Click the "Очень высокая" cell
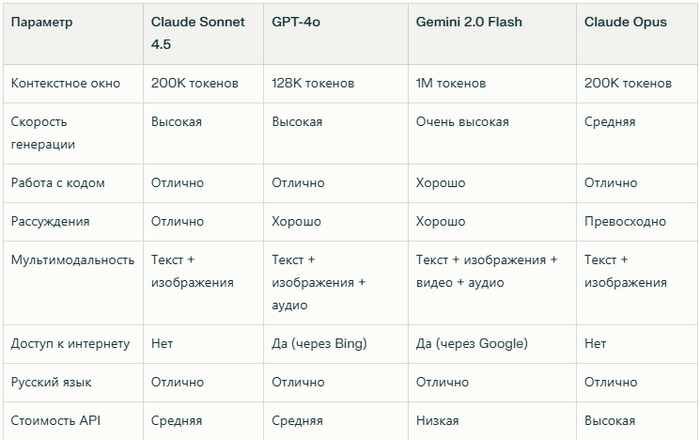 (462, 122)
